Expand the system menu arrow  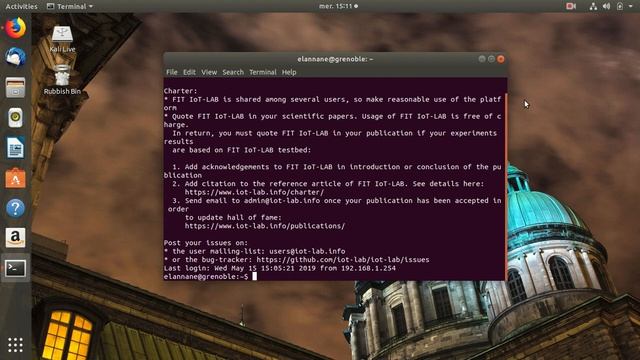(x=632, y=7)
